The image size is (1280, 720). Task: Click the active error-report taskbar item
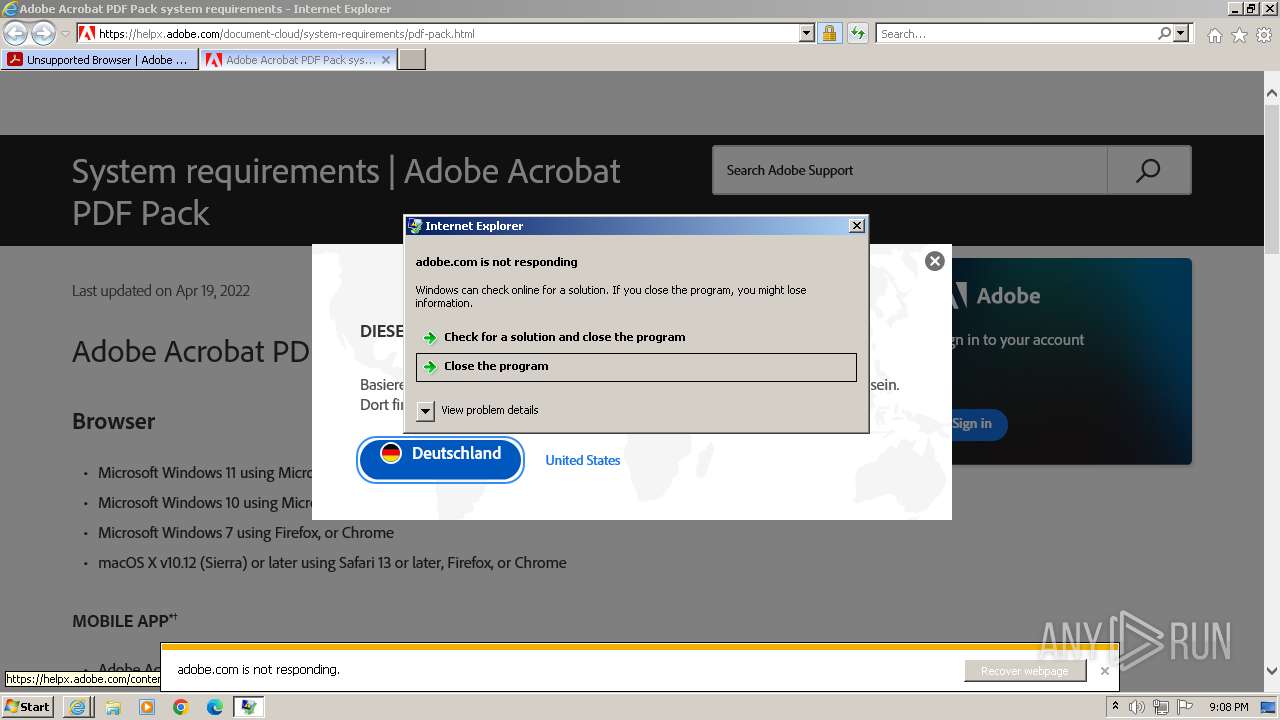(249, 707)
